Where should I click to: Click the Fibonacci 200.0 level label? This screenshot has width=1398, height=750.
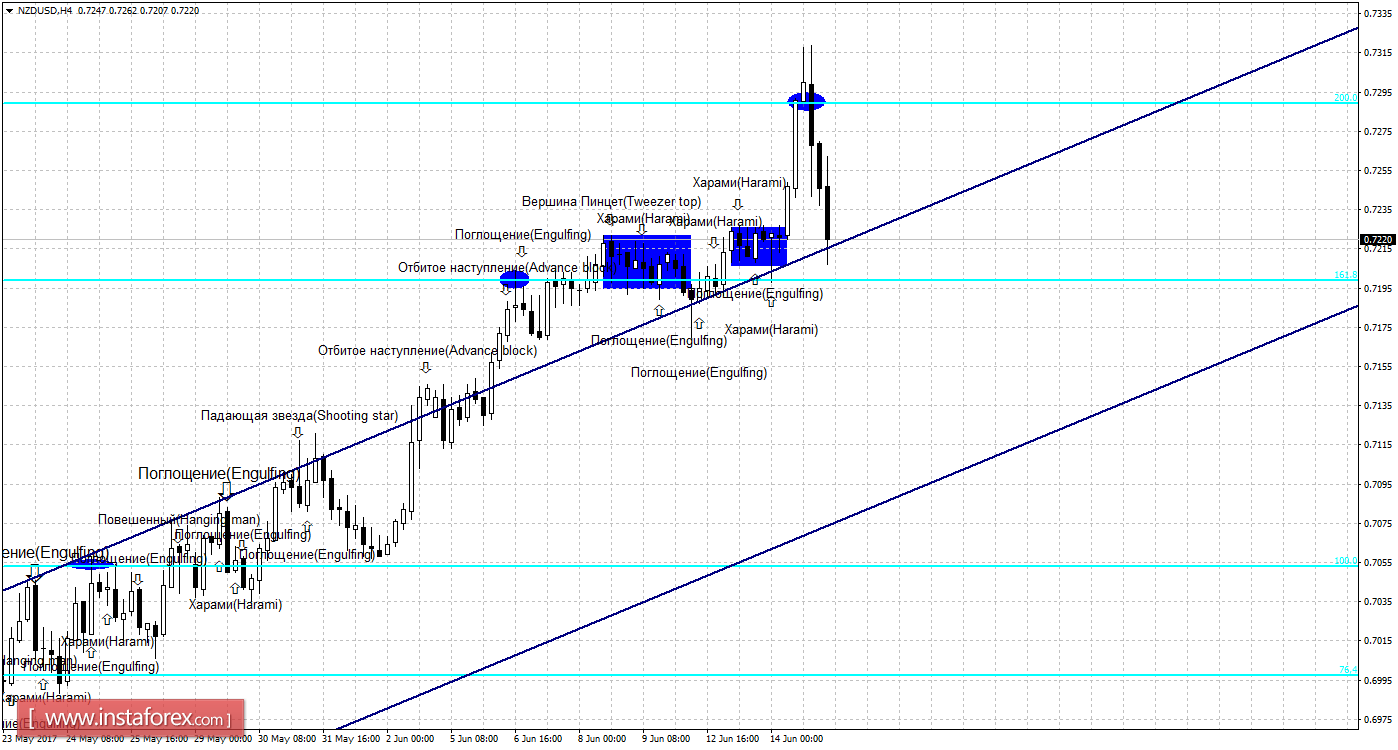click(1345, 97)
